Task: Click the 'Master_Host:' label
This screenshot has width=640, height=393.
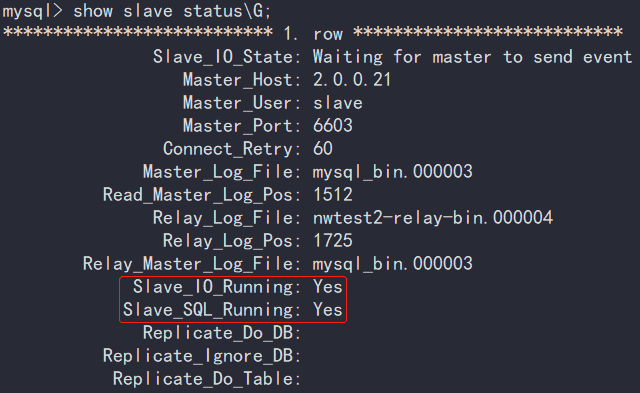Action: pyautogui.click(x=242, y=80)
